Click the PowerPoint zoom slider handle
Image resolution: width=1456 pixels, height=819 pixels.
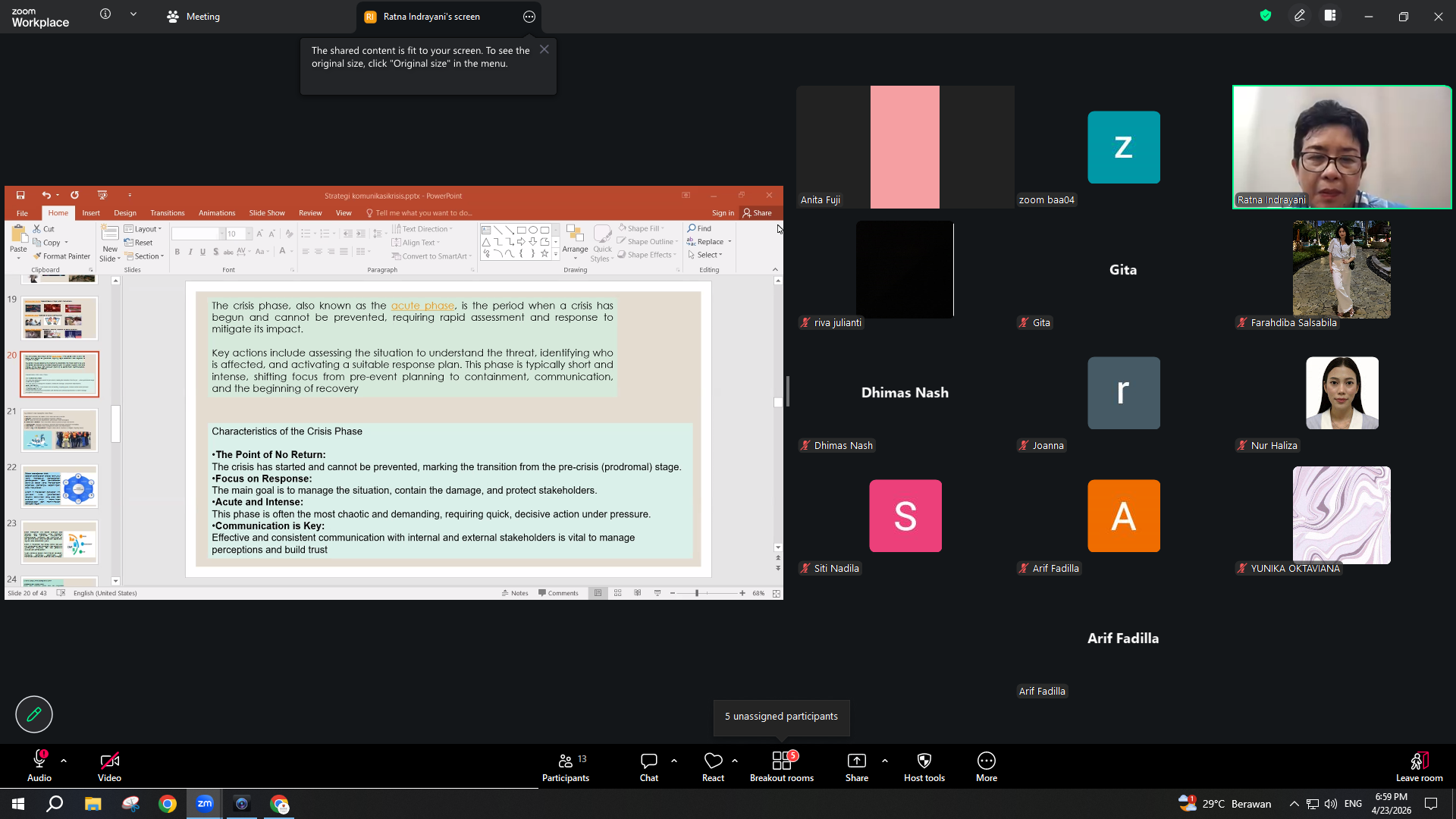tap(697, 593)
